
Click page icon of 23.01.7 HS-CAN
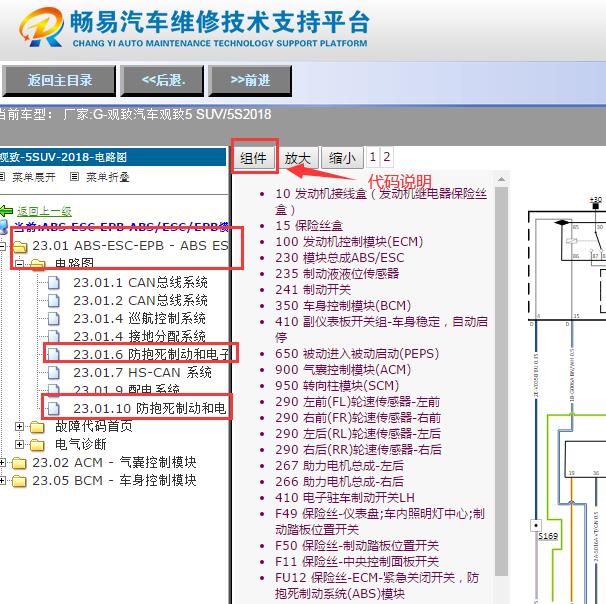54,373
